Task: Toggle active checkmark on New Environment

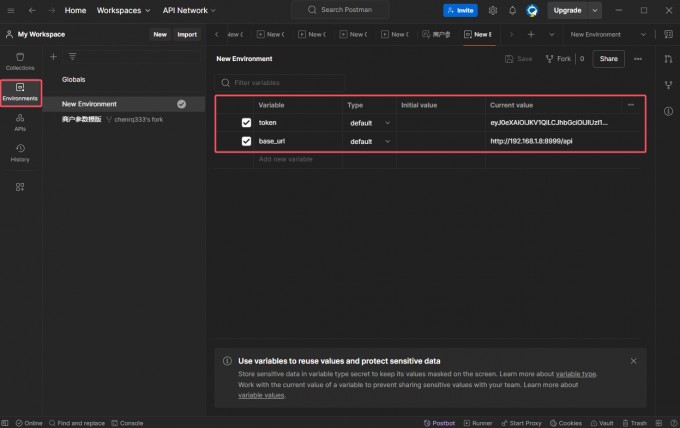Action: click(181, 104)
